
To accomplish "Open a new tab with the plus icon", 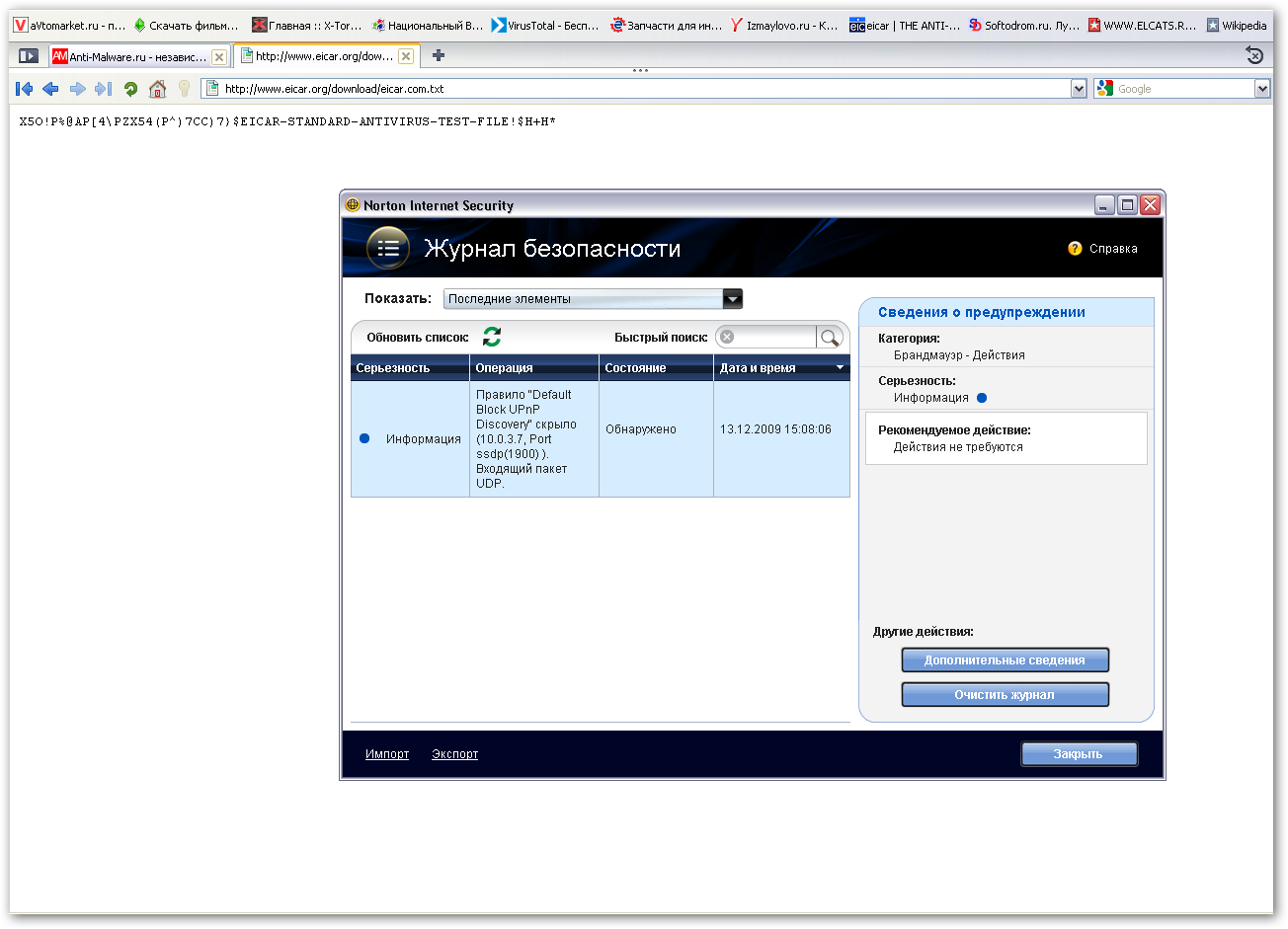I will (439, 55).
